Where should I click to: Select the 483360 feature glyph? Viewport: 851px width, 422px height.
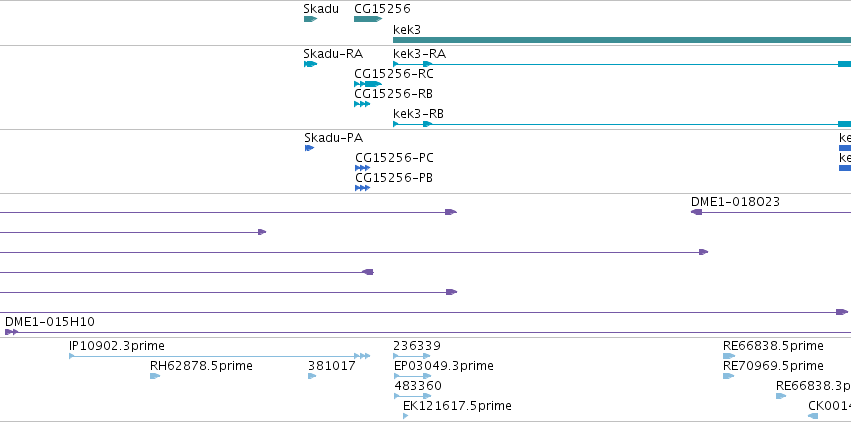click(x=412, y=396)
